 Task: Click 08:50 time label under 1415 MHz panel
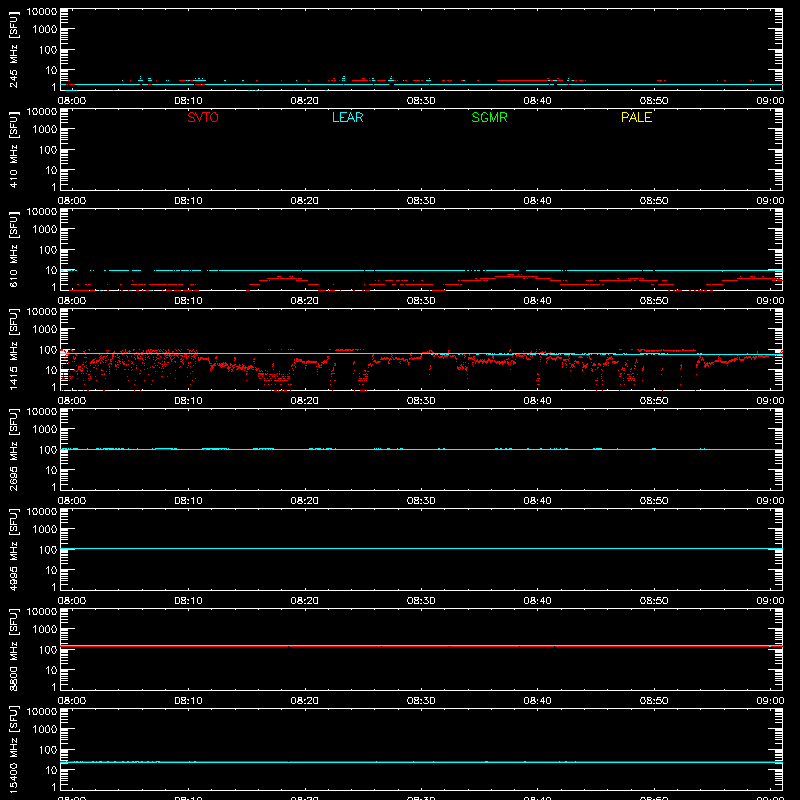654,401
